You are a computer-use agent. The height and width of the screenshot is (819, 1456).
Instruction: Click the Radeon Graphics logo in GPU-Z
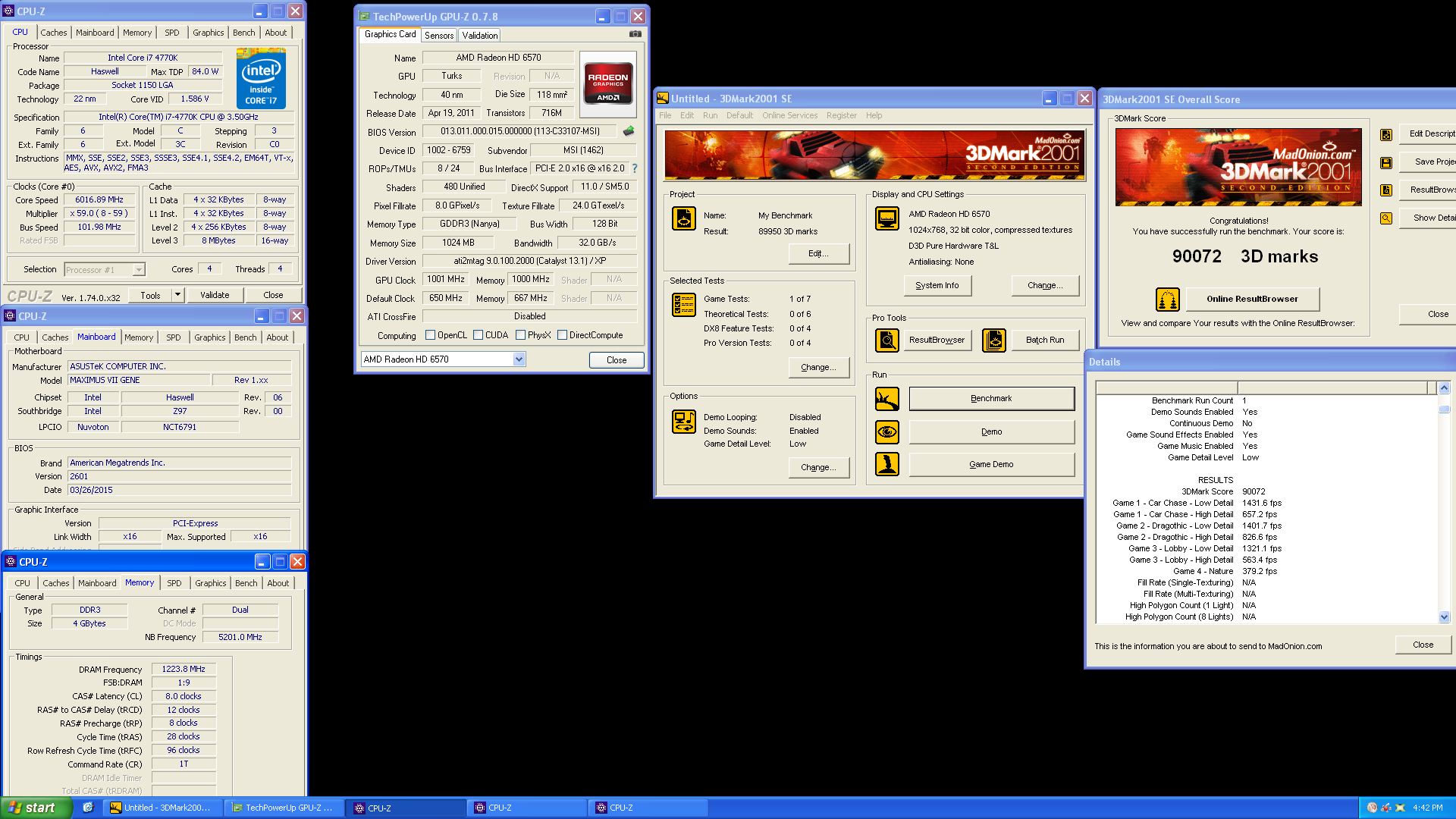pyautogui.click(x=608, y=83)
